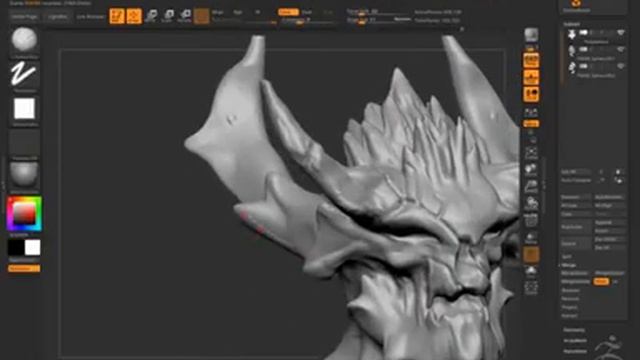Toggle visibility eye of third subtool
This screenshot has width=640, height=360.
(620, 66)
